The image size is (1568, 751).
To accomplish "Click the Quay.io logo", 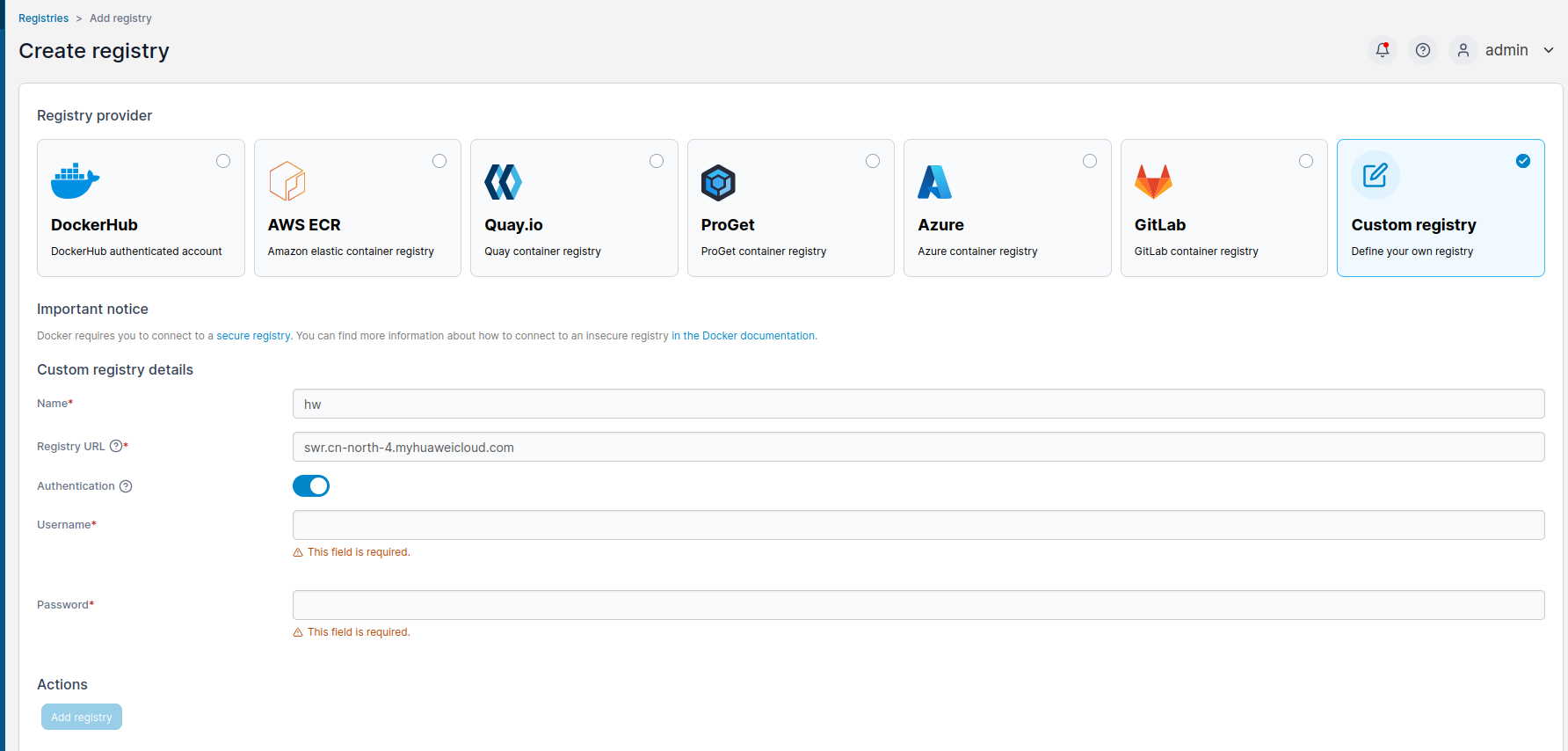I will point(503,182).
